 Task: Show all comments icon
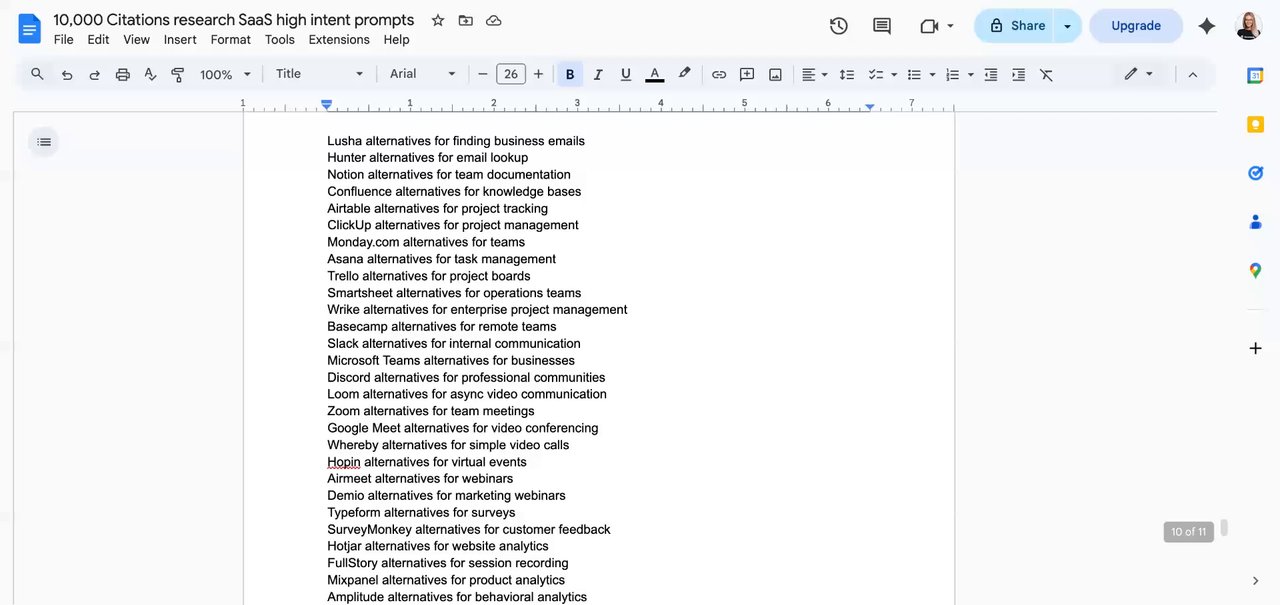(x=882, y=26)
